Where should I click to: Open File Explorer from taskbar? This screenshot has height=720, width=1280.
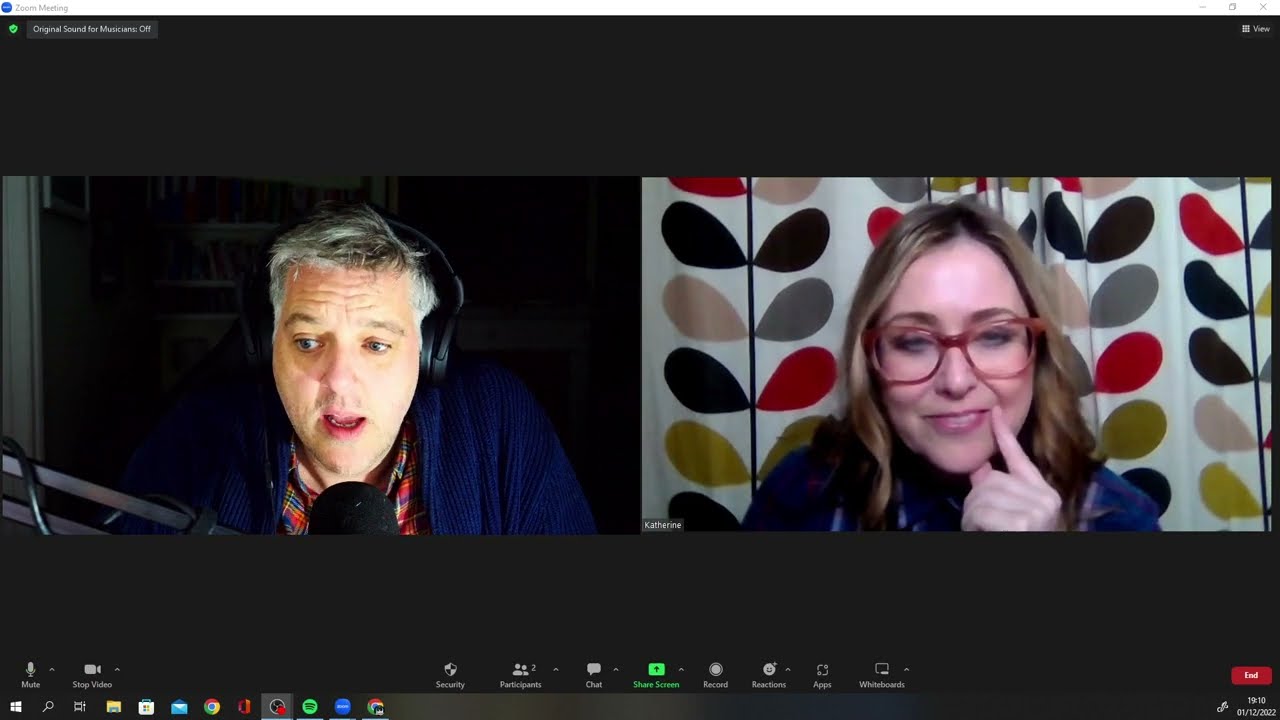click(113, 707)
